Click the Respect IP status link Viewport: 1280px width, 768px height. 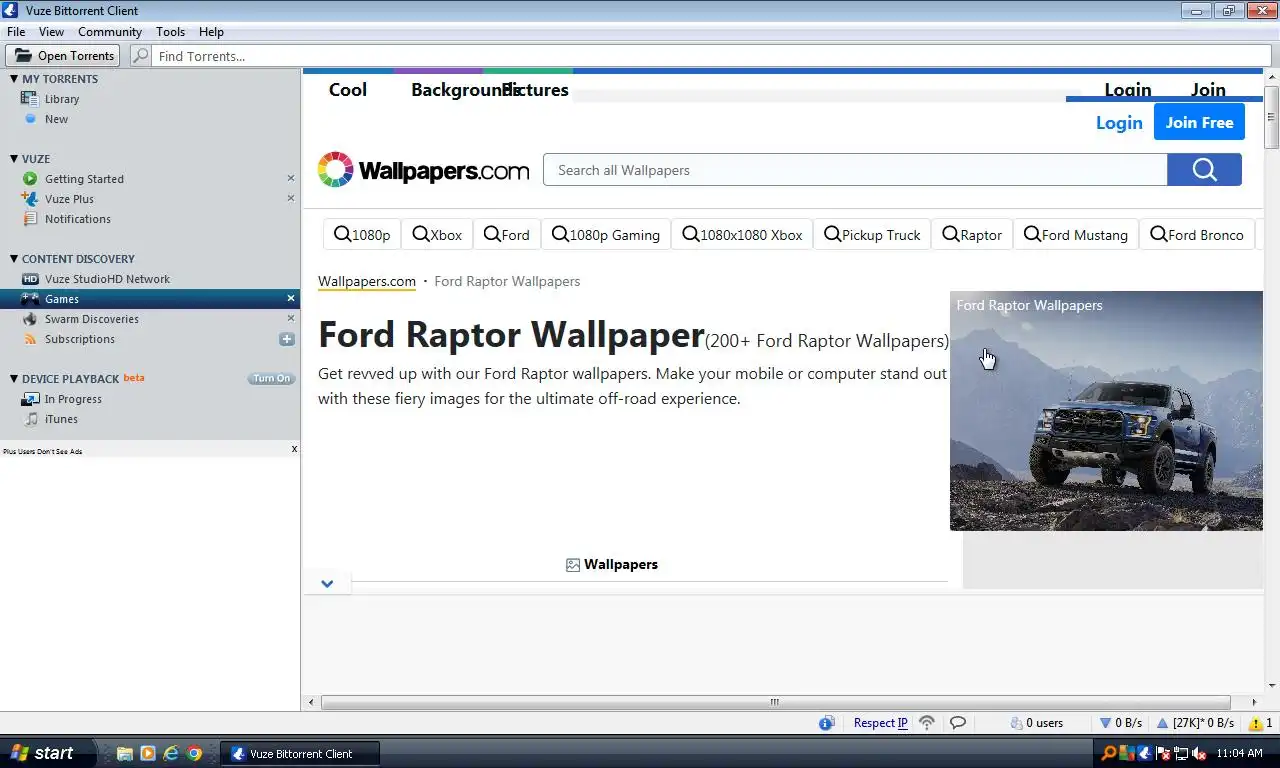pyautogui.click(x=880, y=723)
